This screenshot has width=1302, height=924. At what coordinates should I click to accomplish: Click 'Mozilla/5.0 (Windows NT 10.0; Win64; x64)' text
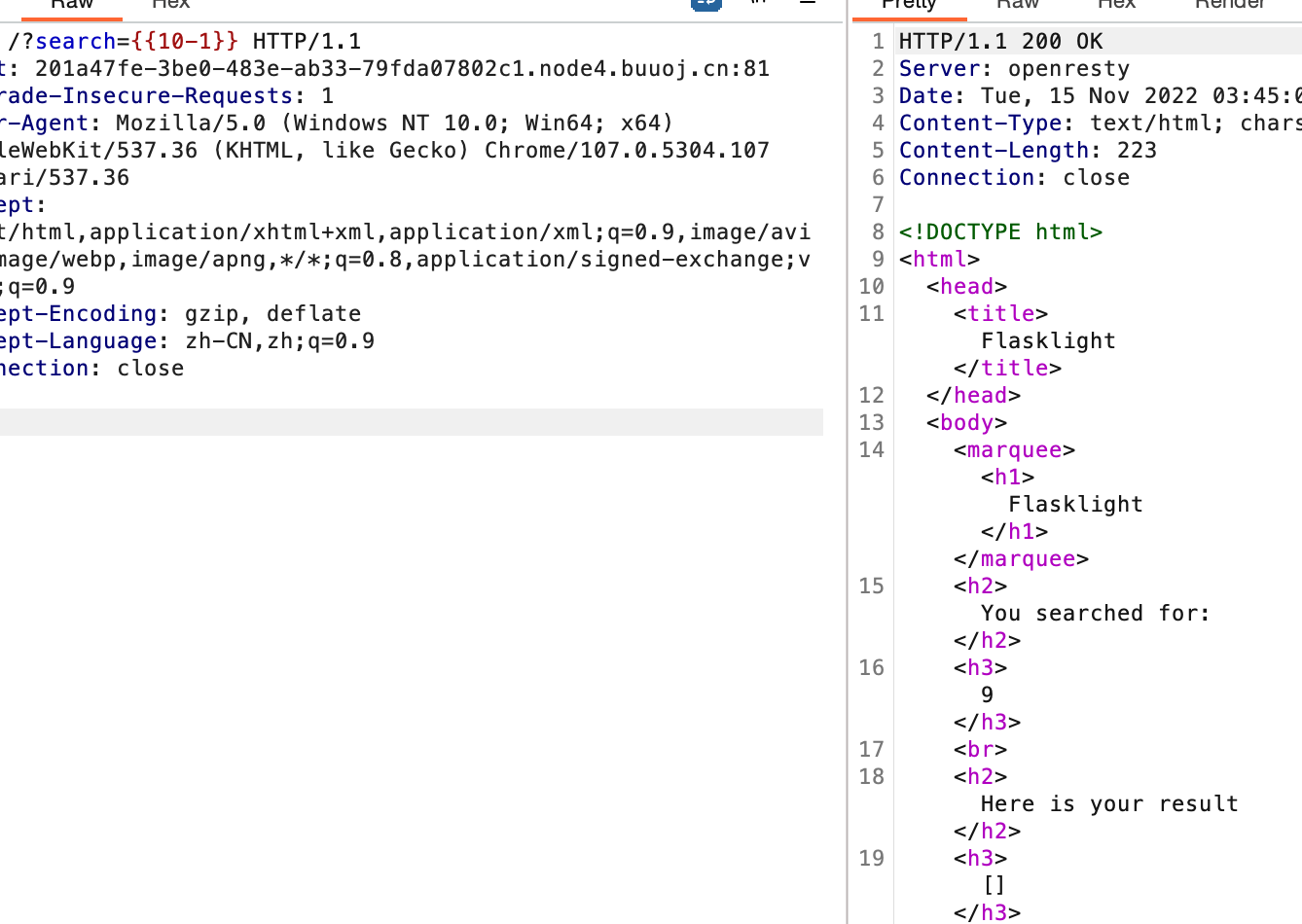(x=394, y=123)
